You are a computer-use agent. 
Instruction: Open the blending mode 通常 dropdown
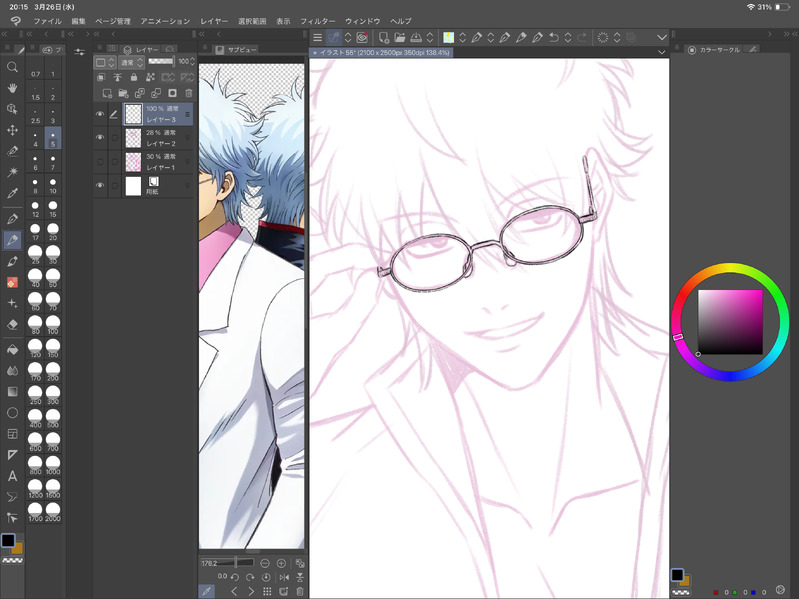click(x=131, y=62)
